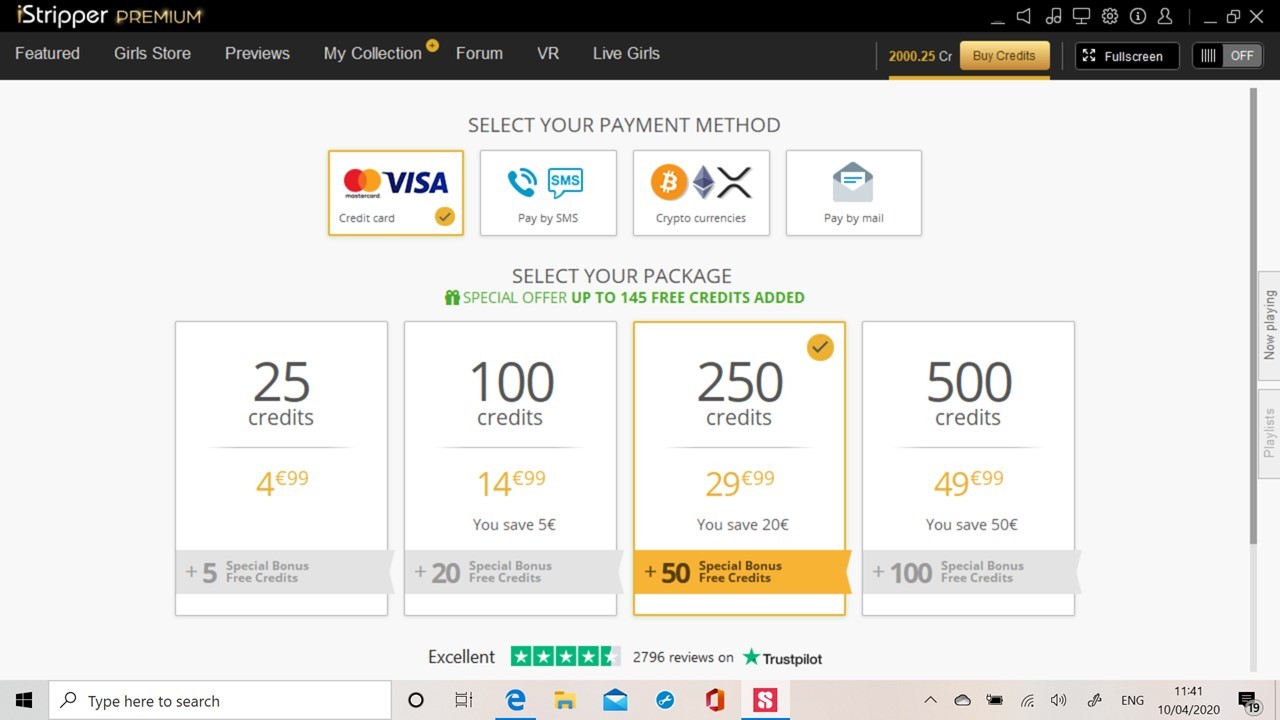Click the pen workspace tray icon

[x=1094, y=700]
